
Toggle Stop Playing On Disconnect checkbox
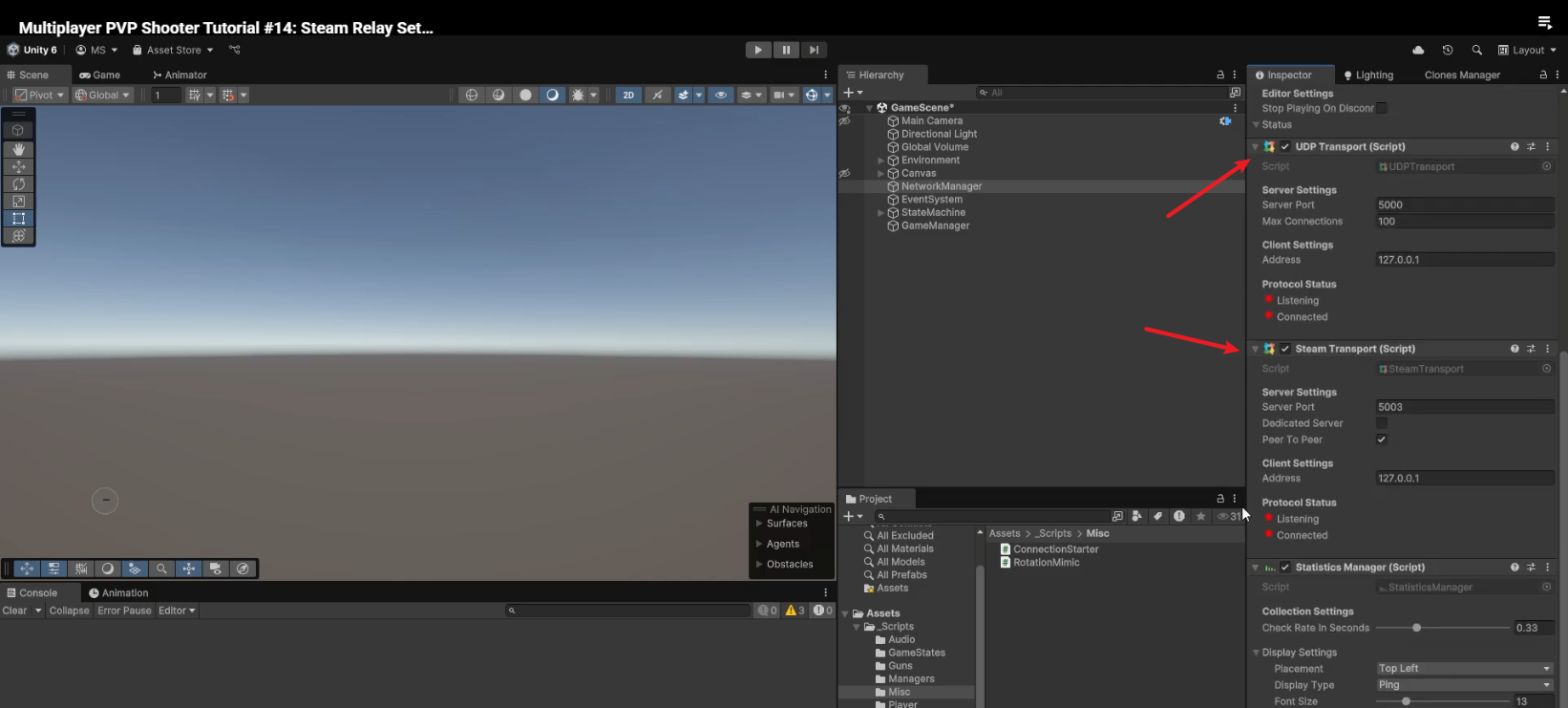pos(1382,108)
